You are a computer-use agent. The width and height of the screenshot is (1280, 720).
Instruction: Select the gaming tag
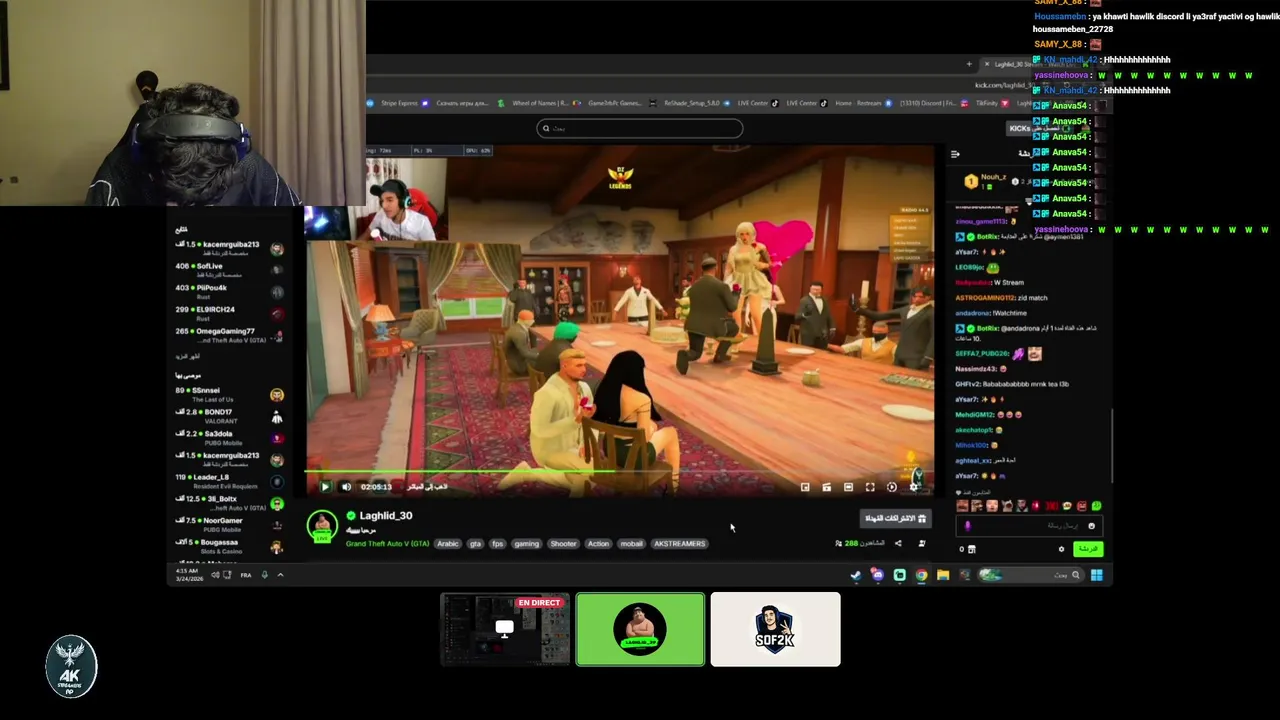pos(527,544)
